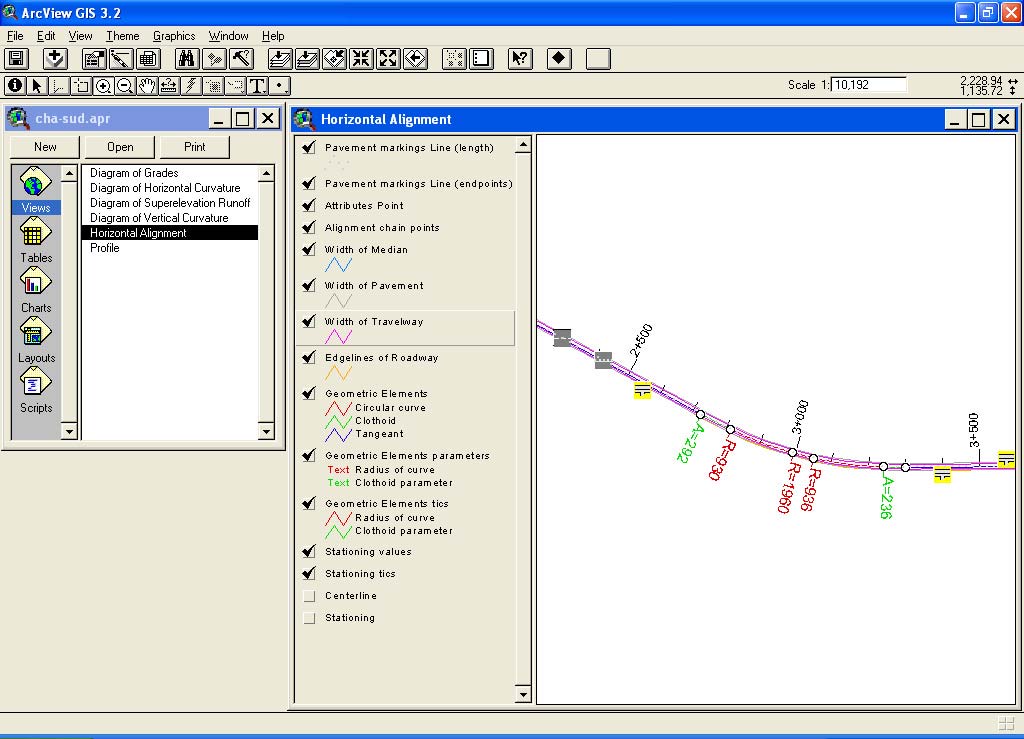Viewport: 1024px width, 739px height.
Task: Select the Select Feature tool
Action: click(81, 86)
